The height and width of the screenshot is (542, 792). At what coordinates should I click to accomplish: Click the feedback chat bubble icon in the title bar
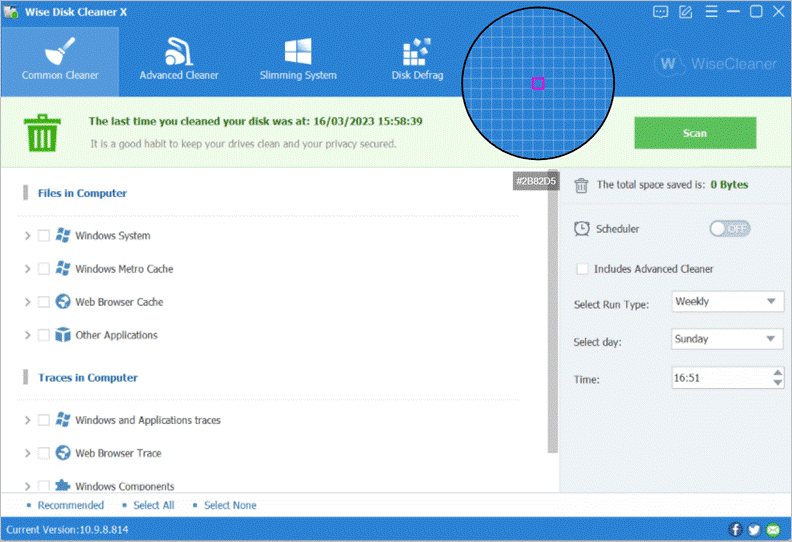660,12
